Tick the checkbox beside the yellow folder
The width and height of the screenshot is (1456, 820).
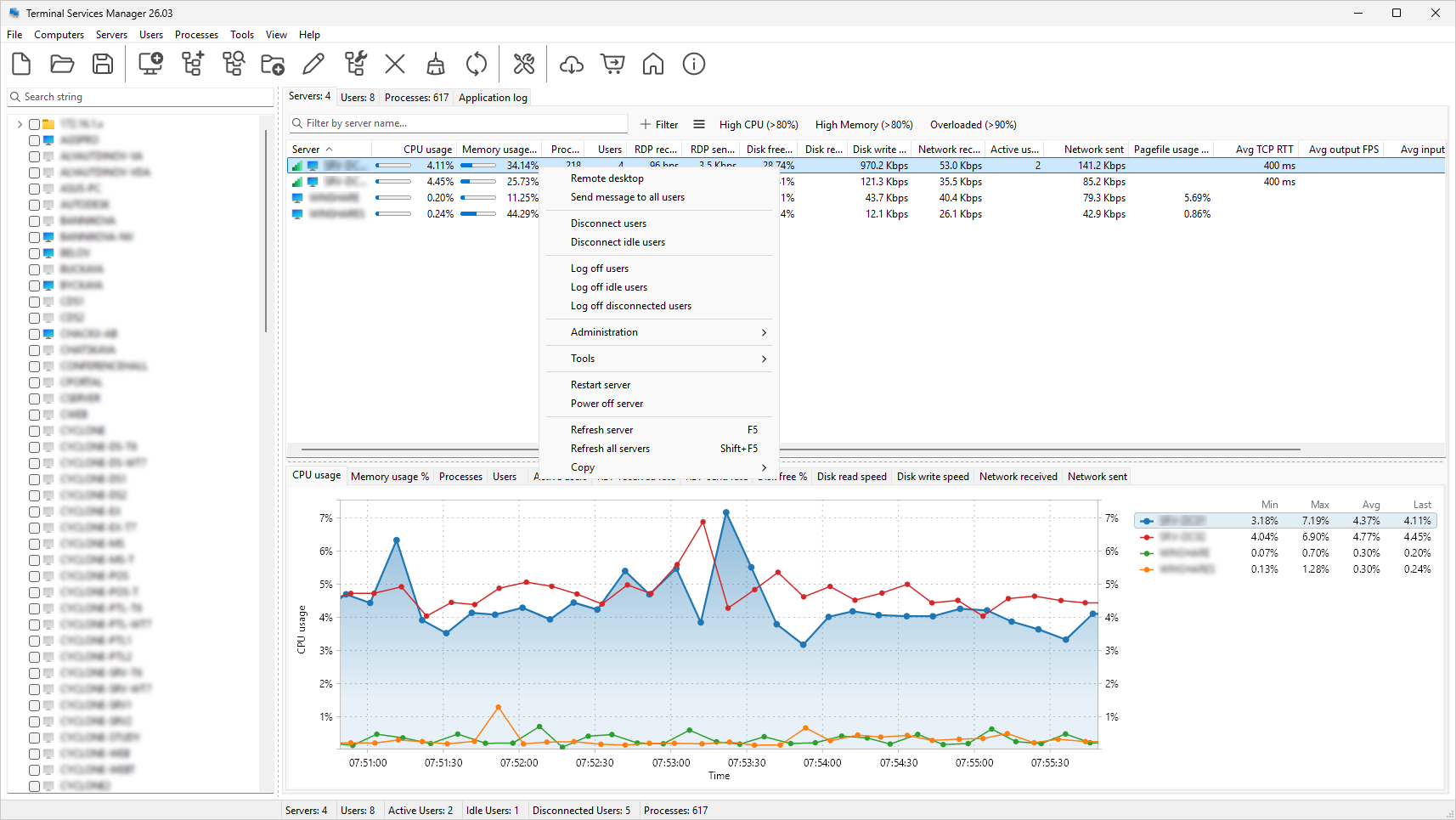click(35, 124)
